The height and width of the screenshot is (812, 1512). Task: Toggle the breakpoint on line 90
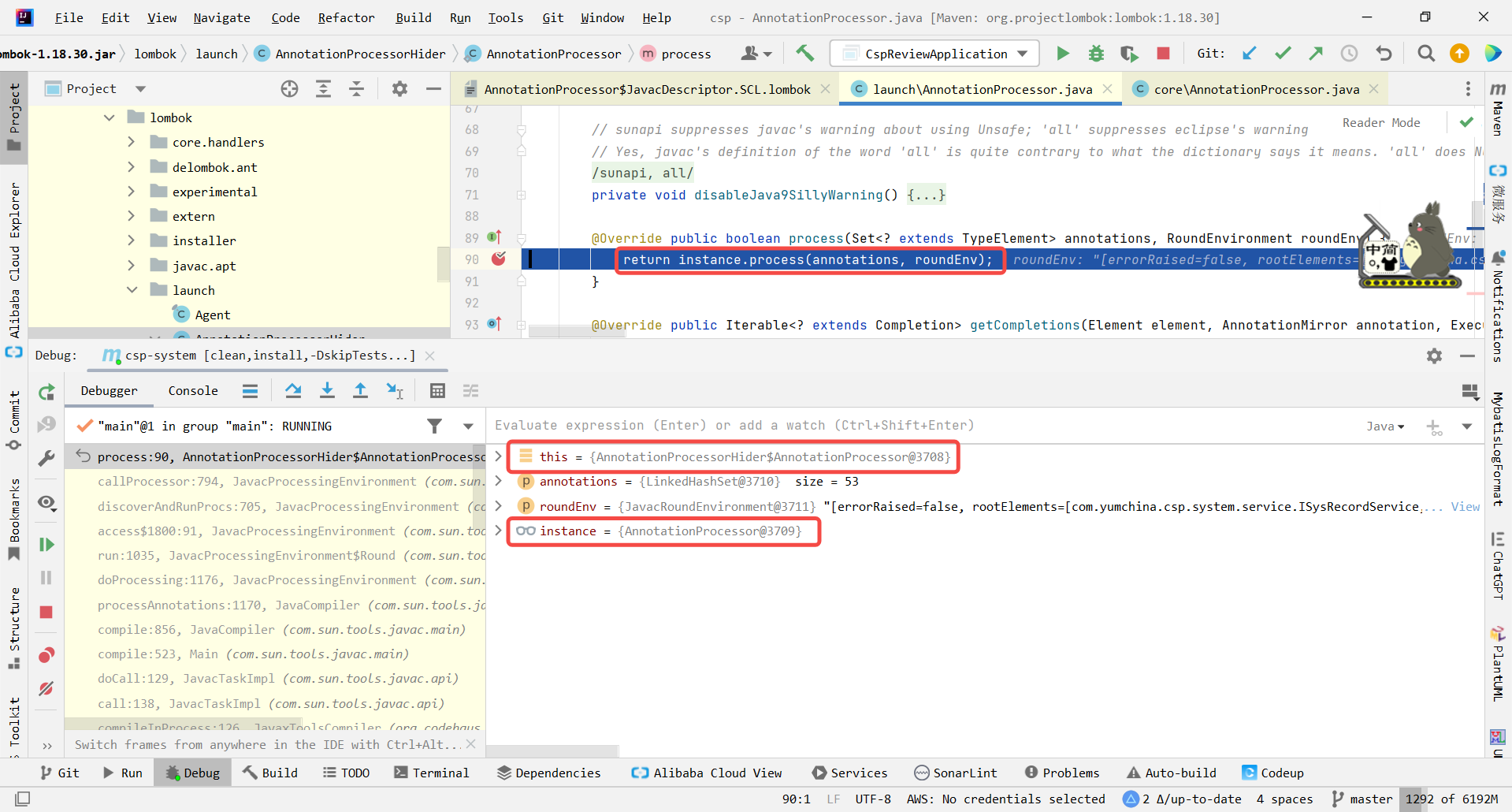(499, 259)
